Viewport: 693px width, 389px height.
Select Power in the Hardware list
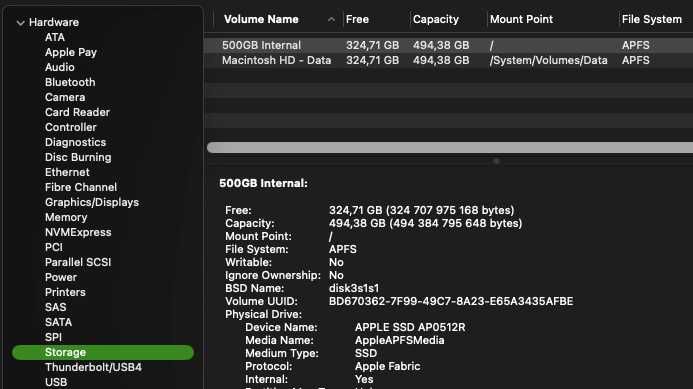coord(61,278)
